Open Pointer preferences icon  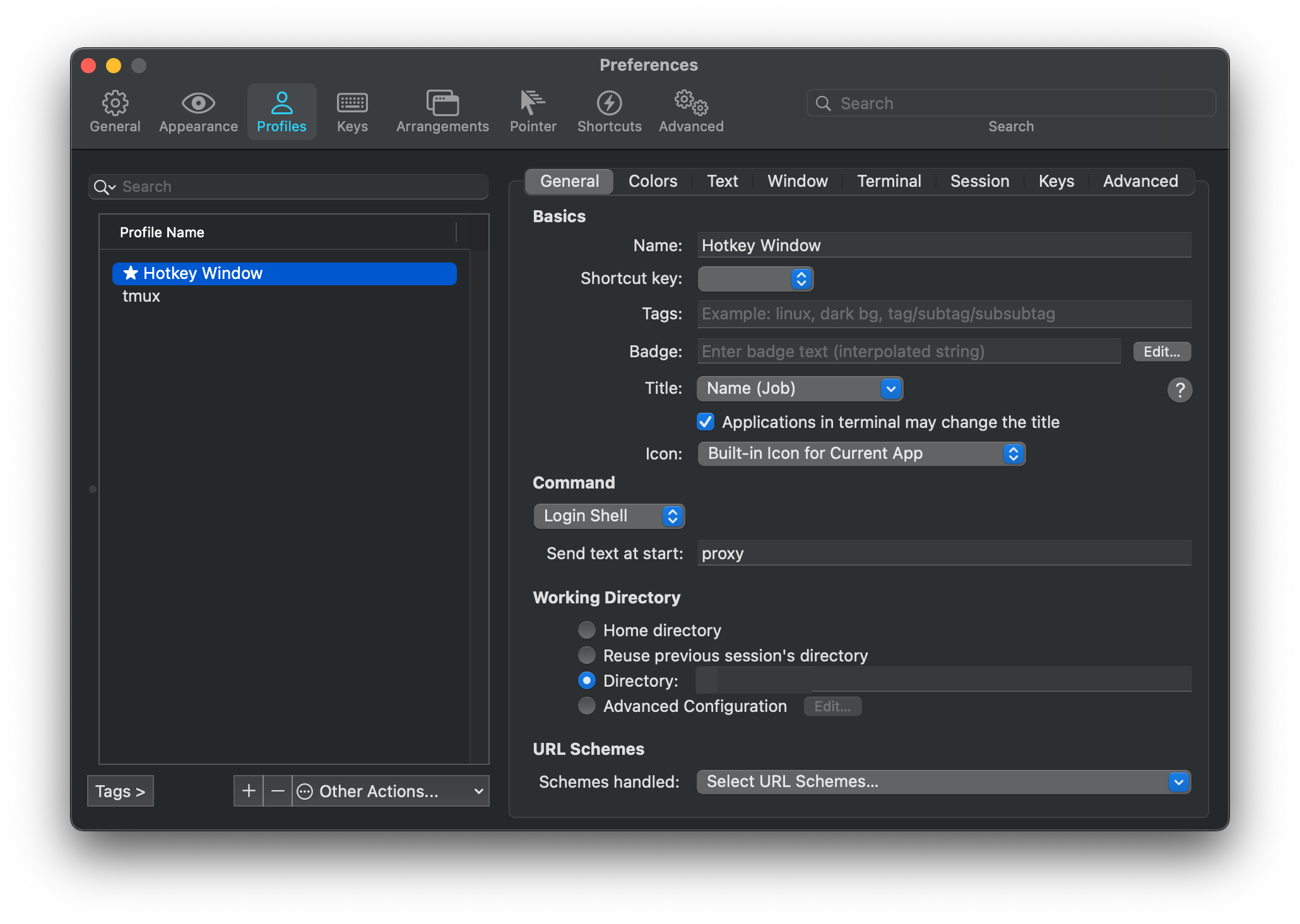533,104
